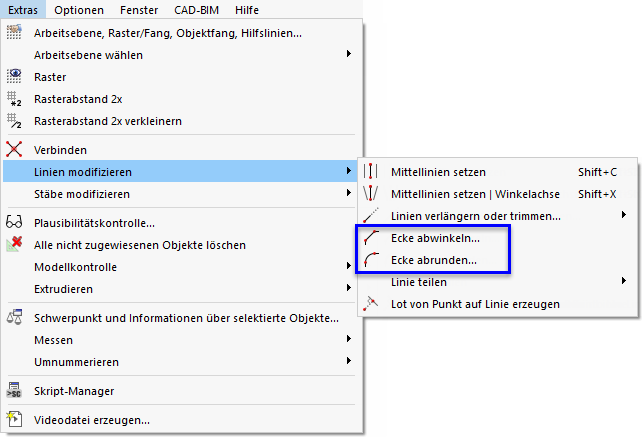Viewport: 642px width, 437px height.
Task: Expand the Linie teilen submenu arrow
Action: point(624,282)
